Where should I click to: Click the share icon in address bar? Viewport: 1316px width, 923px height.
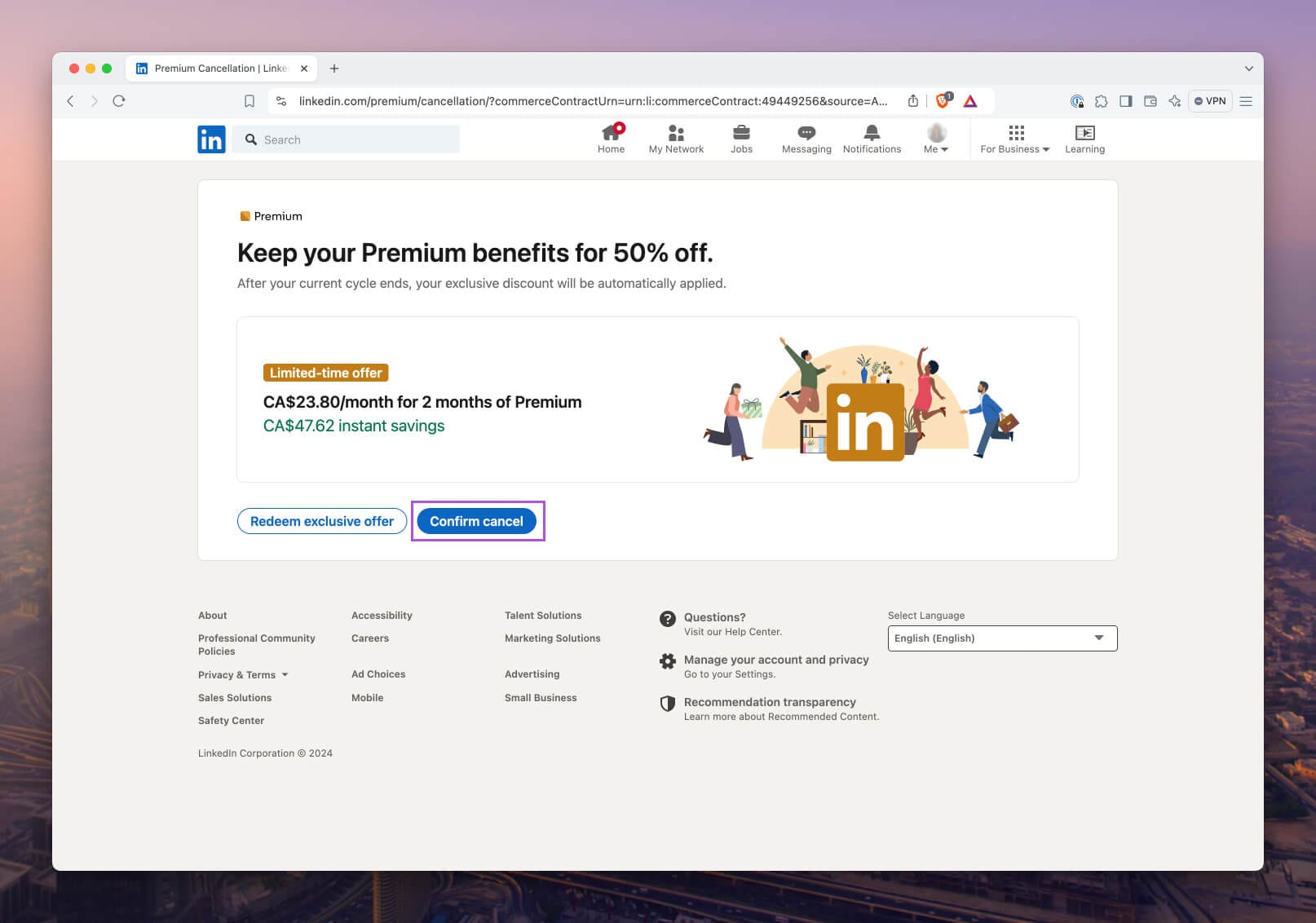coord(913,101)
